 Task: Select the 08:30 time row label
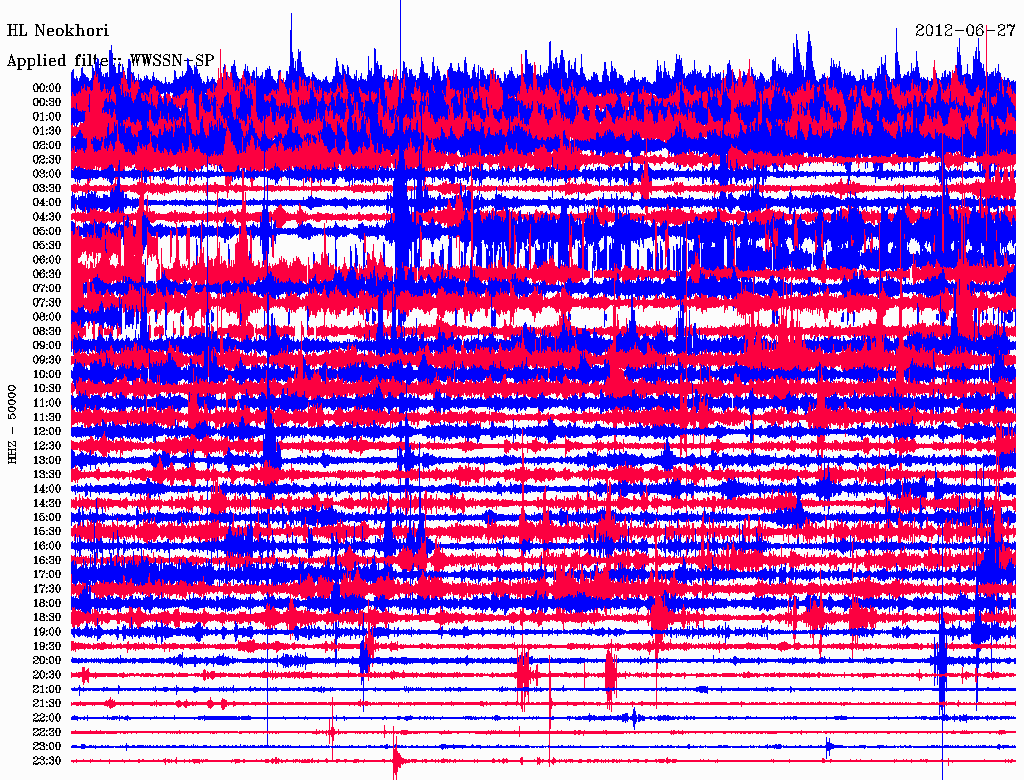click(47, 332)
